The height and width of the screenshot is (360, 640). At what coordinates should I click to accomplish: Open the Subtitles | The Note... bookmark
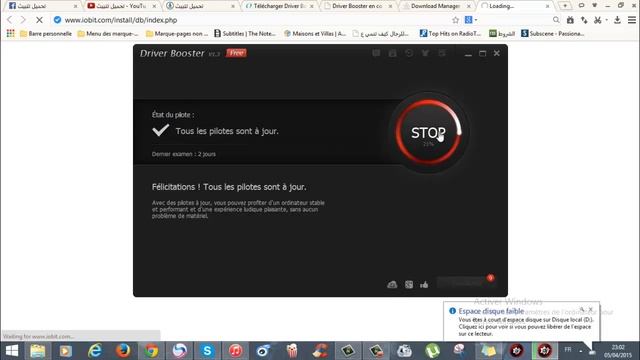point(245,33)
